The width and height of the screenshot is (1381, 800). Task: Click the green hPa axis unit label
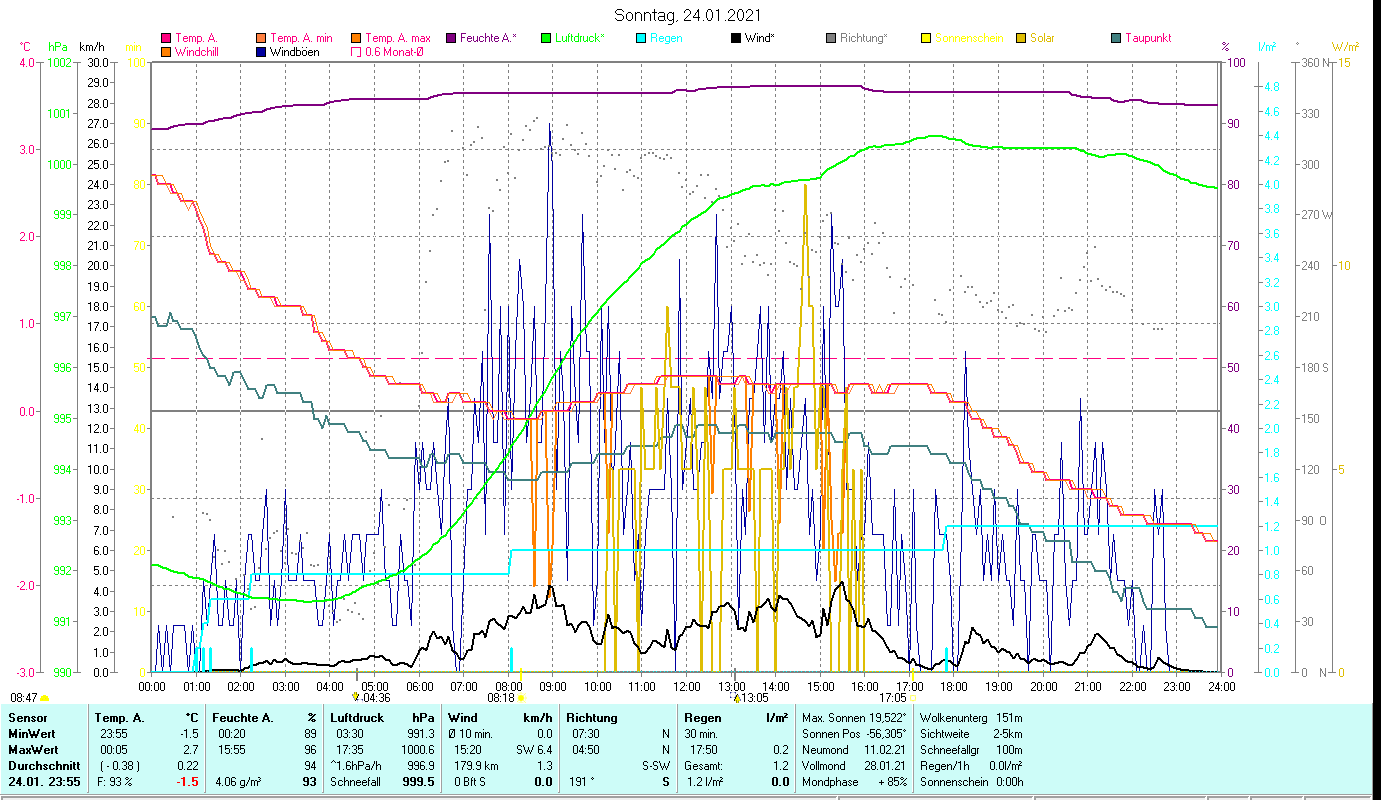click(58, 47)
